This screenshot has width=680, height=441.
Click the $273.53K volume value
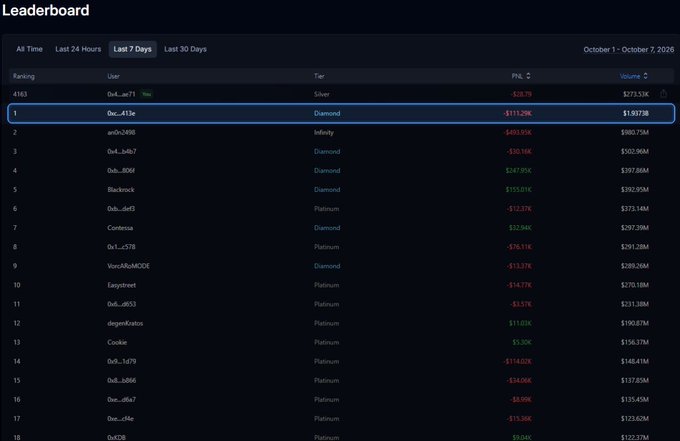coord(636,94)
